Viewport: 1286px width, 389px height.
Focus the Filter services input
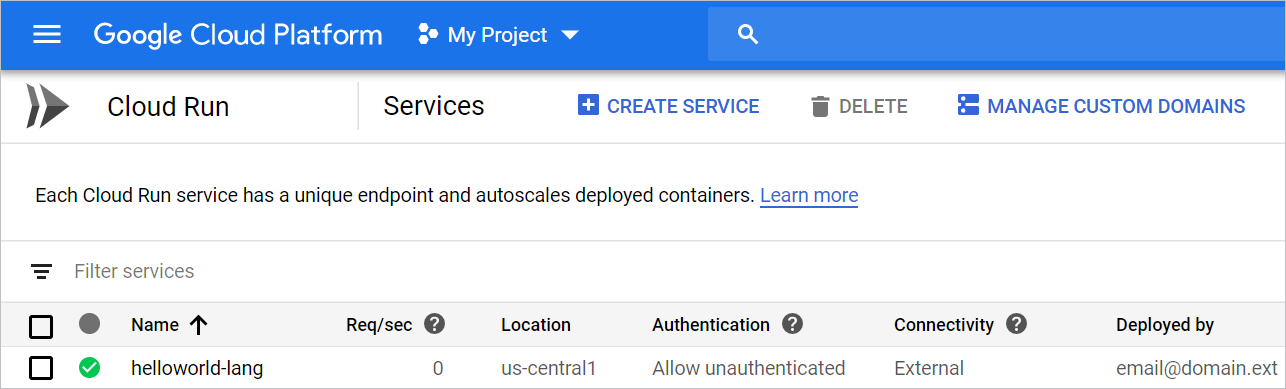[x=134, y=271]
